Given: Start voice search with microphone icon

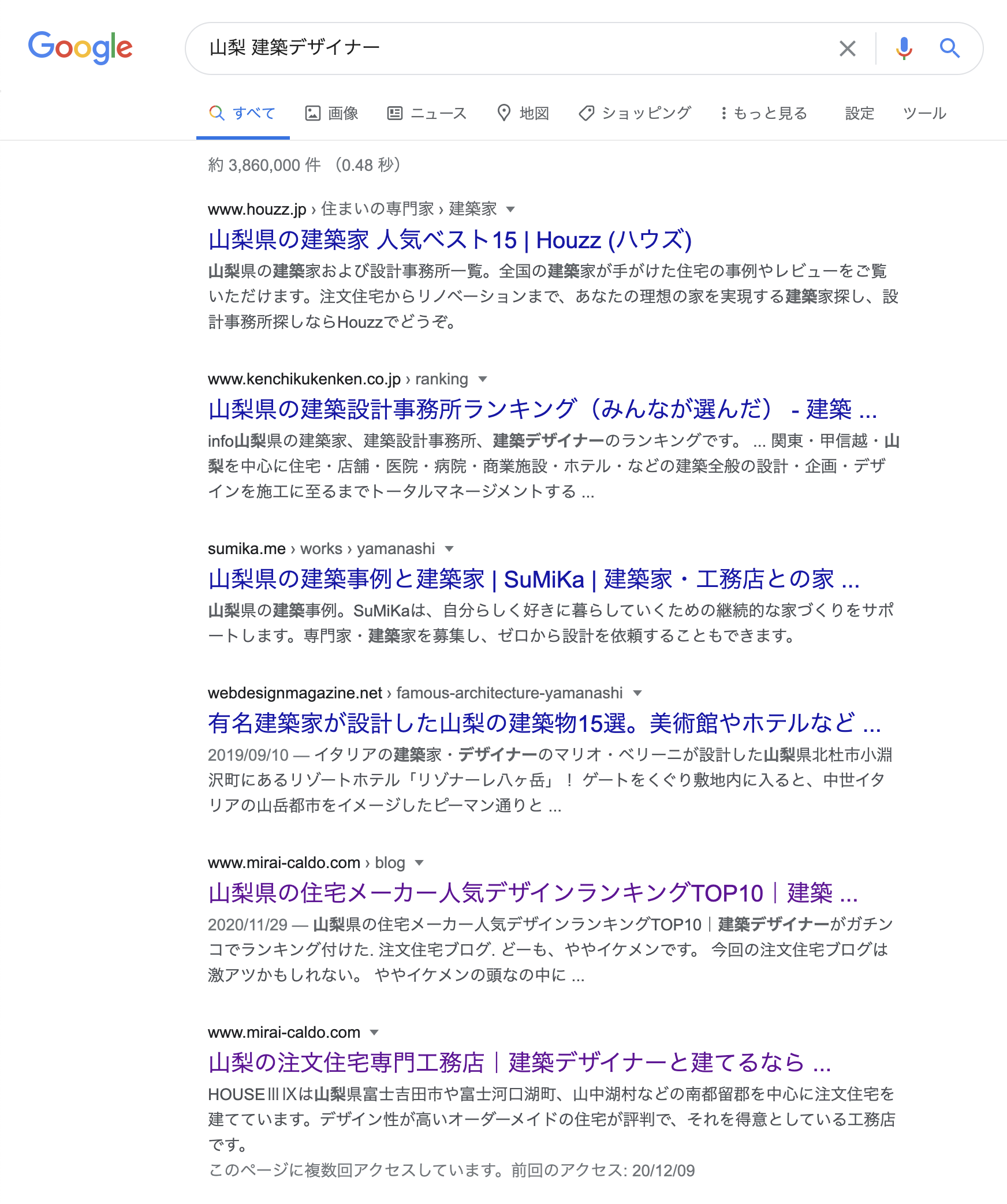Looking at the screenshot, I should click(904, 48).
